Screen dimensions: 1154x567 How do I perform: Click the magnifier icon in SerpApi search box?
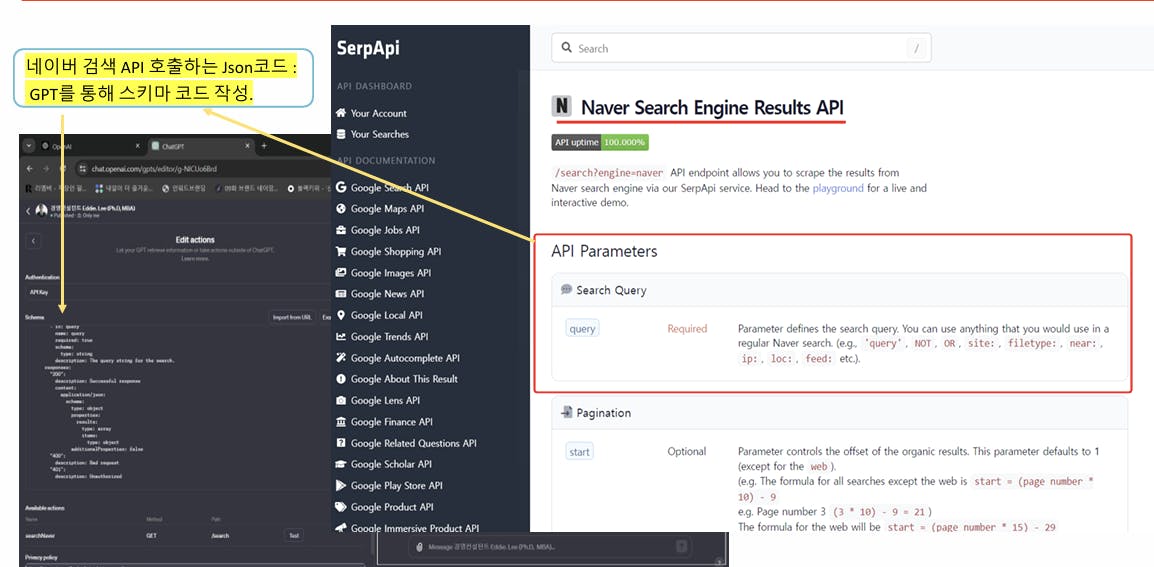click(x=567, y=48)
